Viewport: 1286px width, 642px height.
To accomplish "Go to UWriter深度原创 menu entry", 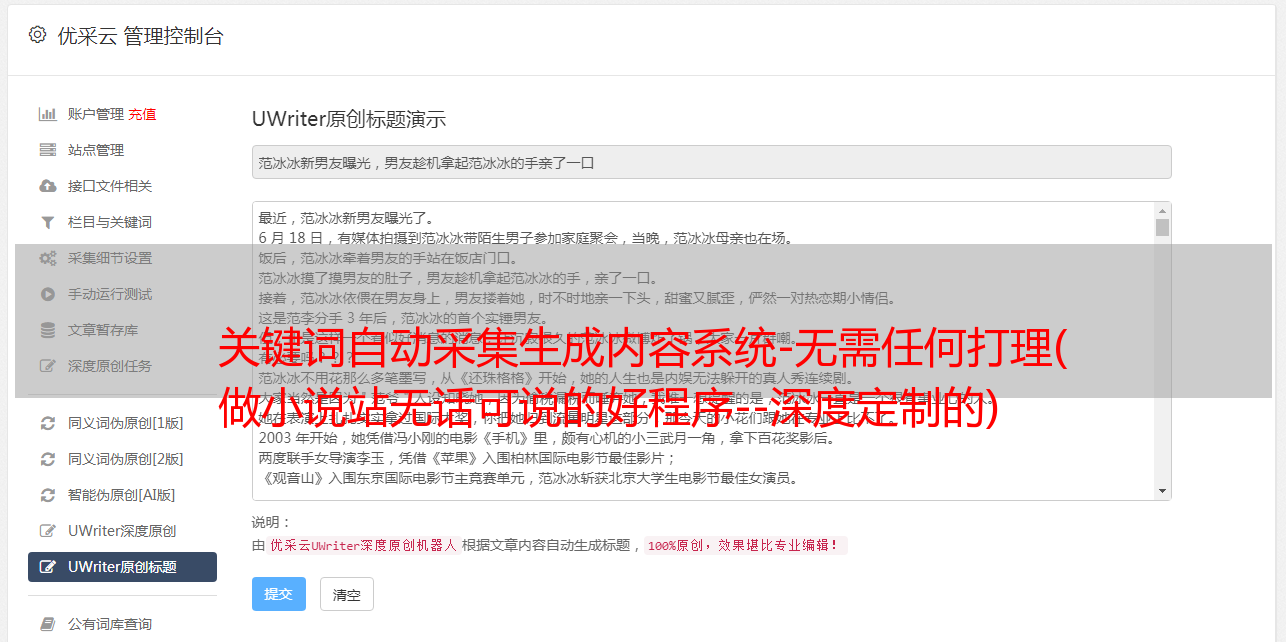I will (122, 531).
